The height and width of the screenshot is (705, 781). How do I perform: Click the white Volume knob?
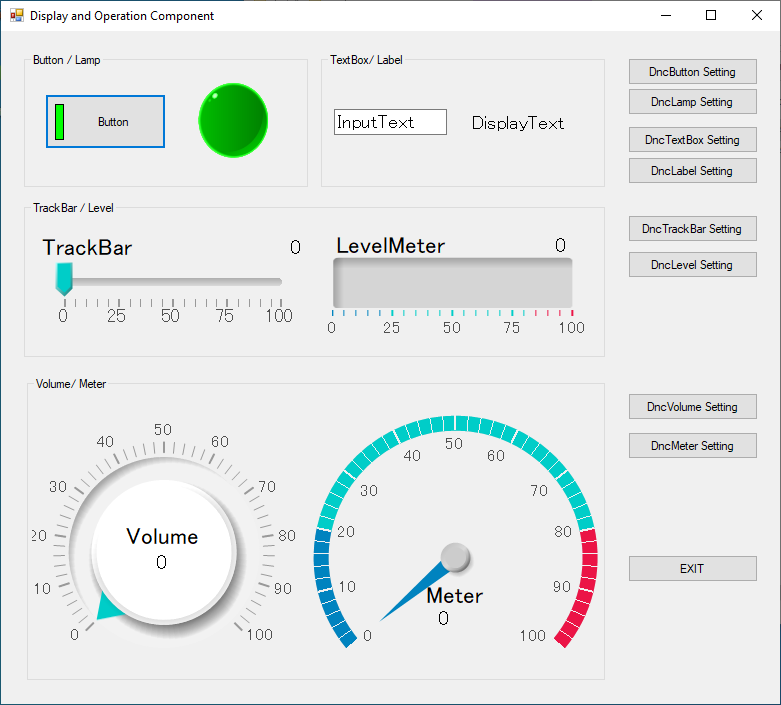[163, 551]
